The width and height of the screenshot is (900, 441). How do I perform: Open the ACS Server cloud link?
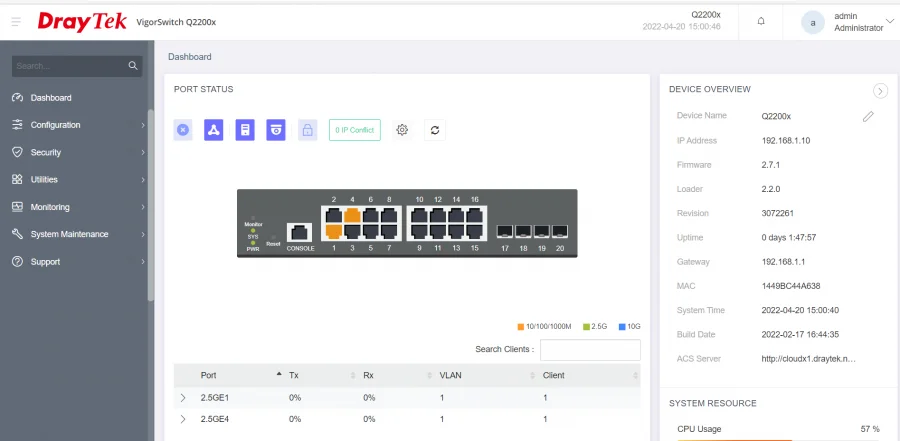point(808,358)
